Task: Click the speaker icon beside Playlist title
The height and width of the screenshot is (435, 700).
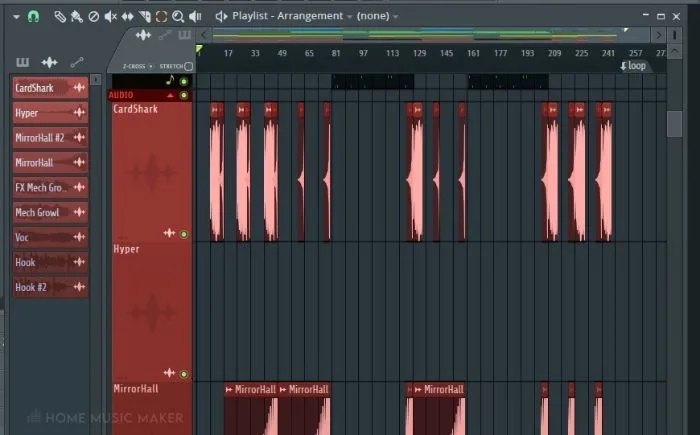Action: pos(221,17)
